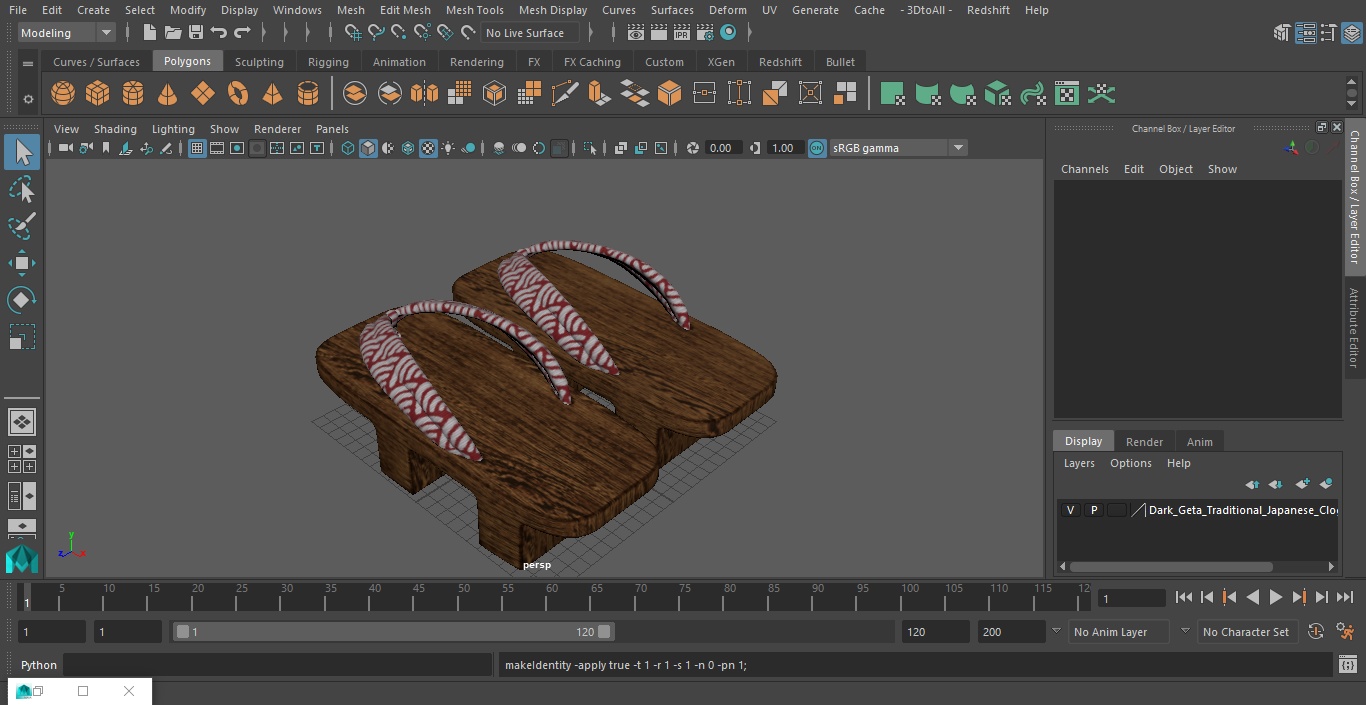Viewport: 1366px width, 705px height.
Task: Select the Paint Selection tool
Action: click(x=21, y=226)
